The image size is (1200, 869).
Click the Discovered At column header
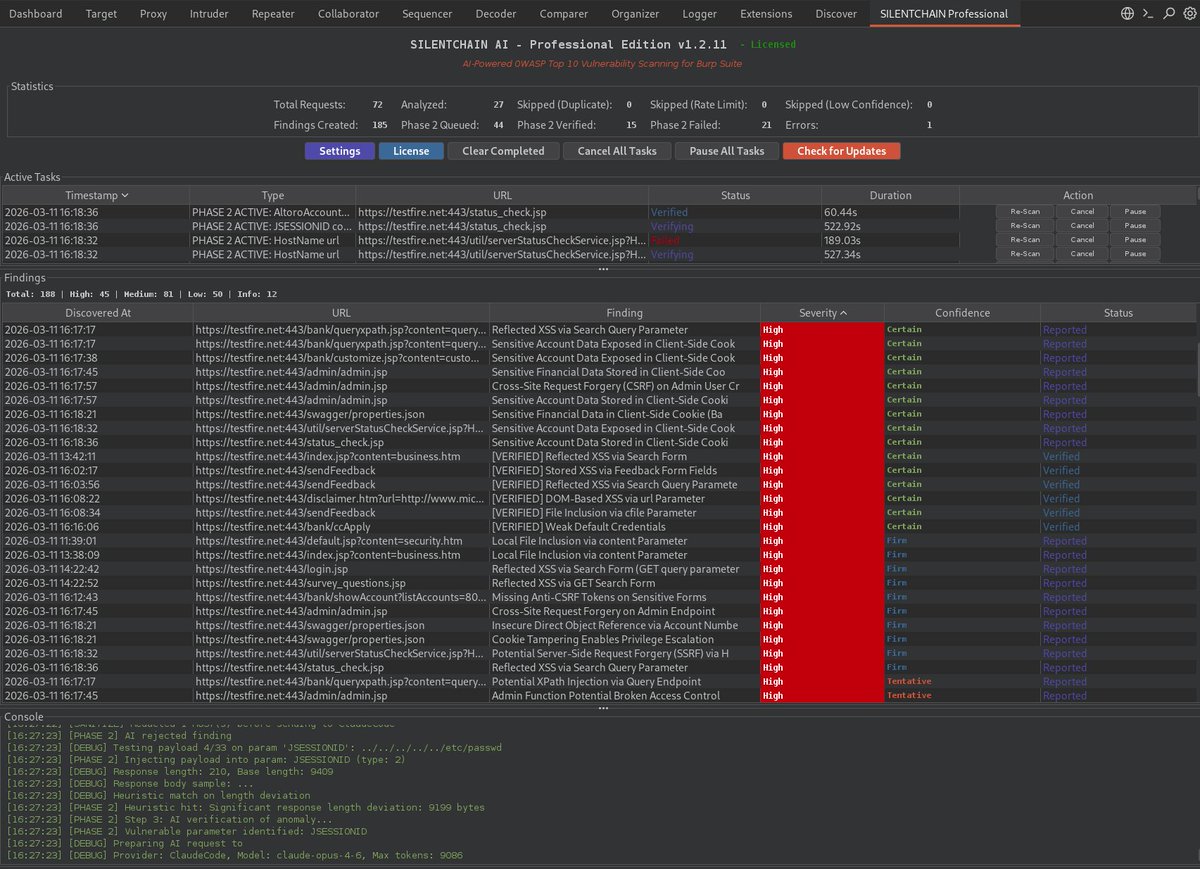tap(97, 313)
